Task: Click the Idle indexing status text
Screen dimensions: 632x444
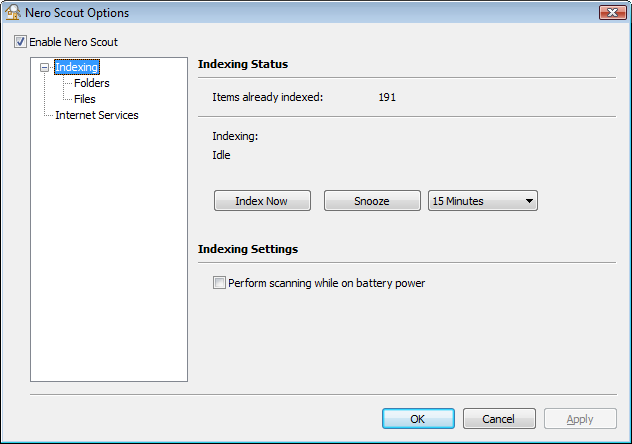Action: pyautogui.click(x=221, y=155)
